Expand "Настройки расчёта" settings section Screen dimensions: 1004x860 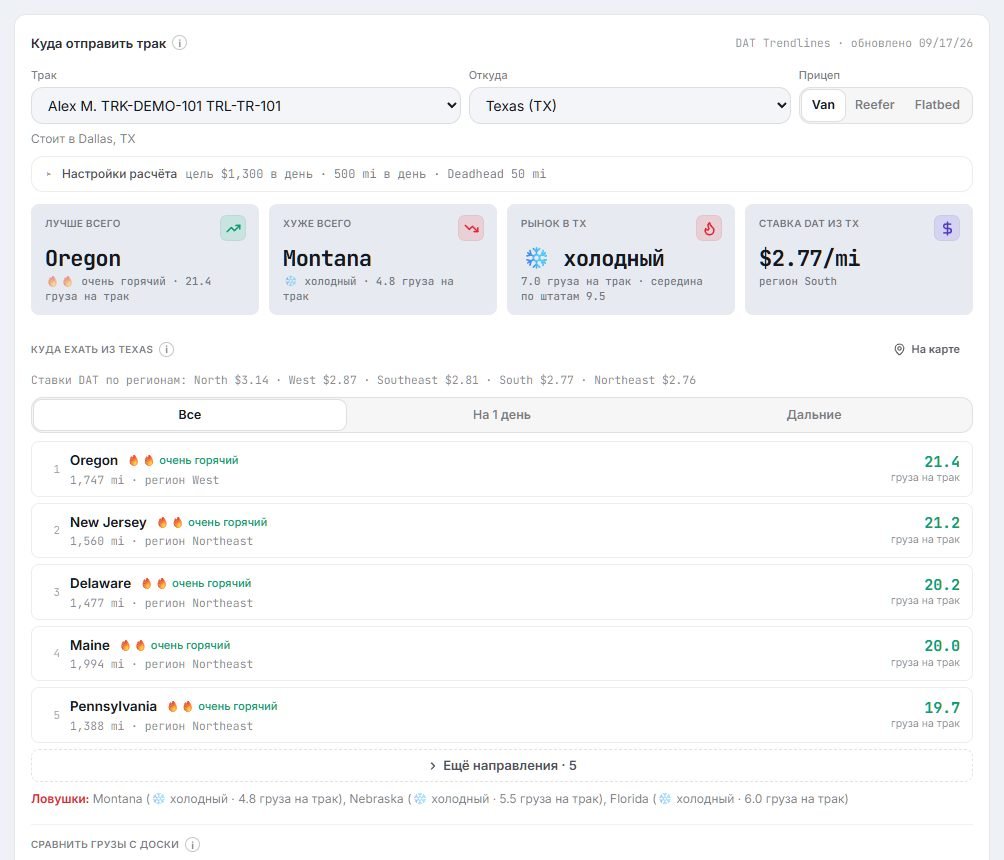(502, 174)
